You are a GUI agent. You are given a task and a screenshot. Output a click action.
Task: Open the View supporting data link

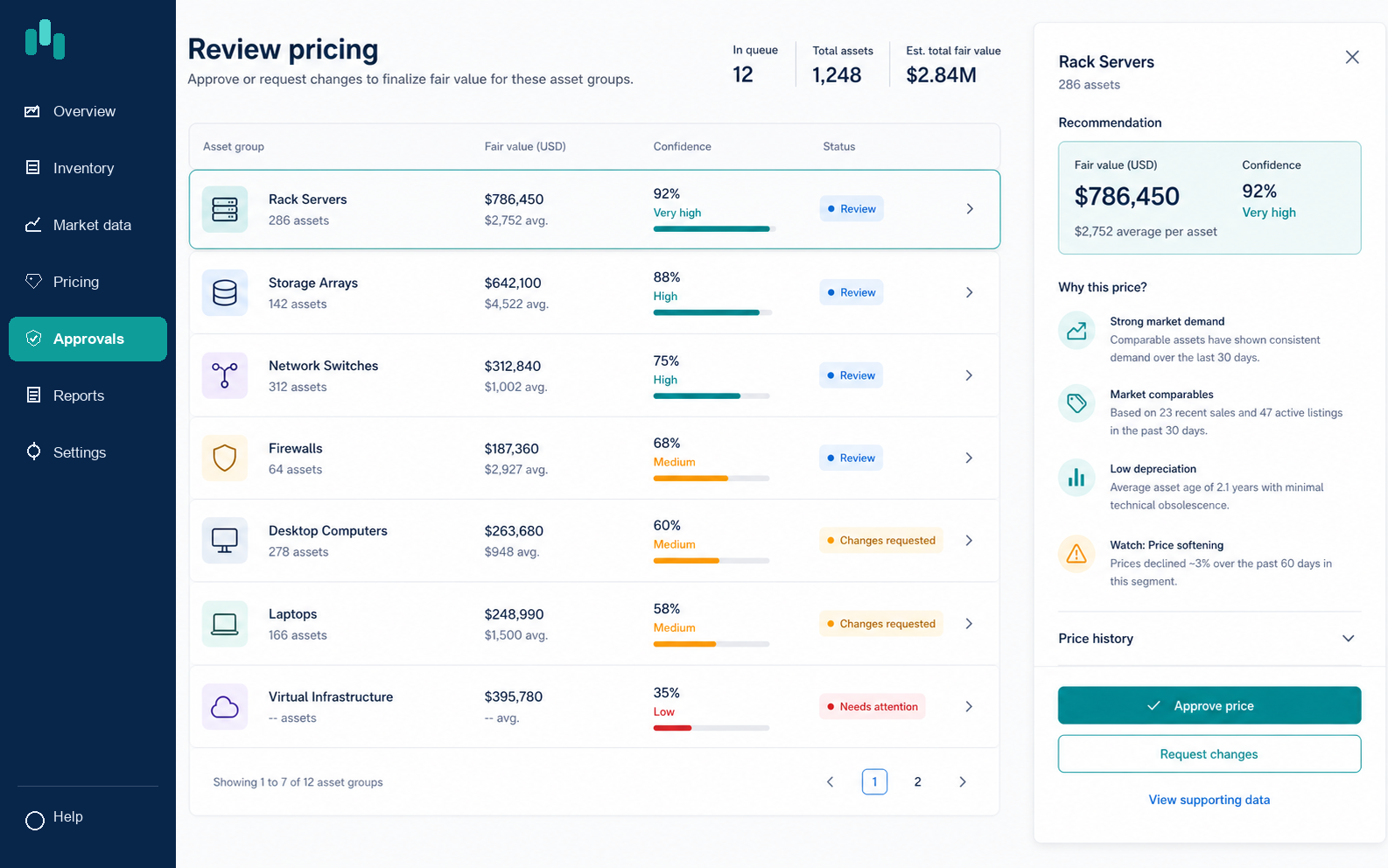pos(1209,800)
